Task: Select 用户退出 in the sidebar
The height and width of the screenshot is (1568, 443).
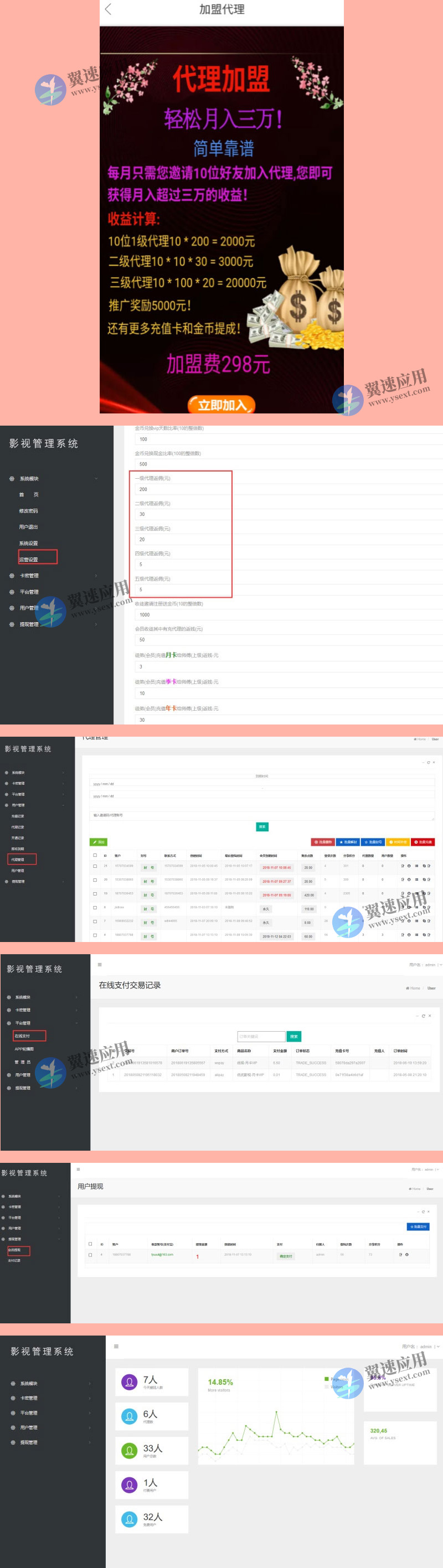Action: pos(29,527)
